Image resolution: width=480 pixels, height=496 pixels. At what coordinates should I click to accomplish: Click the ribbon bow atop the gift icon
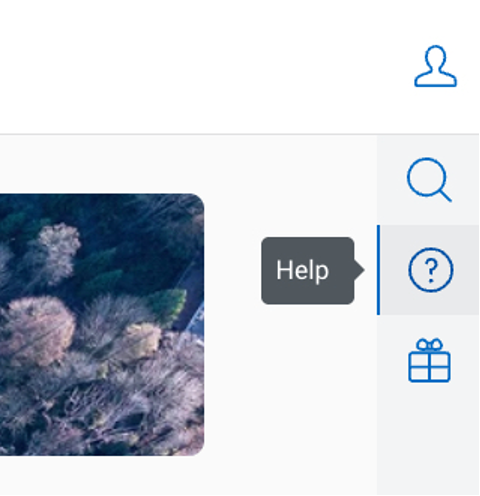point(430,344)
